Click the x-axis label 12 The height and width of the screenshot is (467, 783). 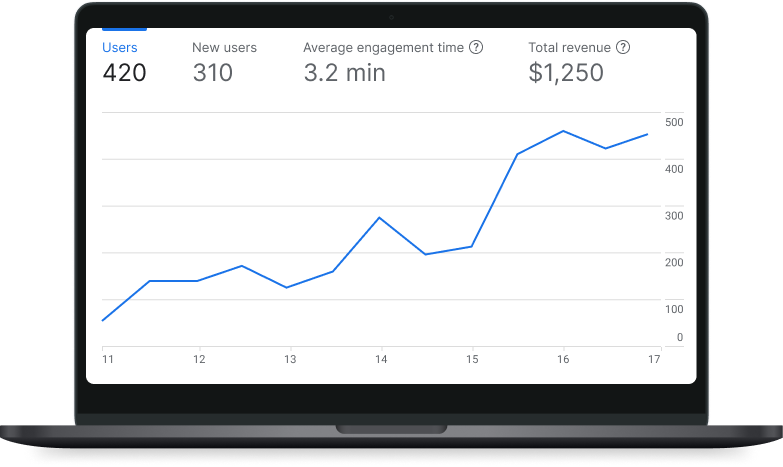pos(199,360)
